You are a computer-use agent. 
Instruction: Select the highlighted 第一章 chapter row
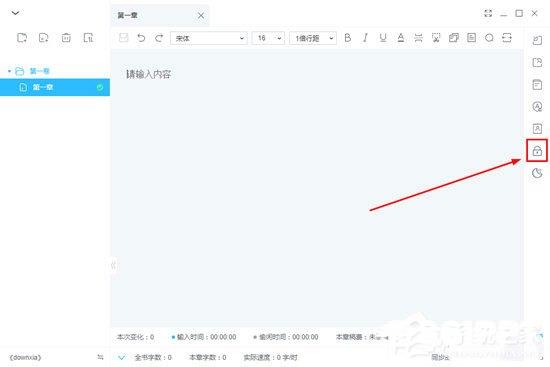(x=55, y=87)
